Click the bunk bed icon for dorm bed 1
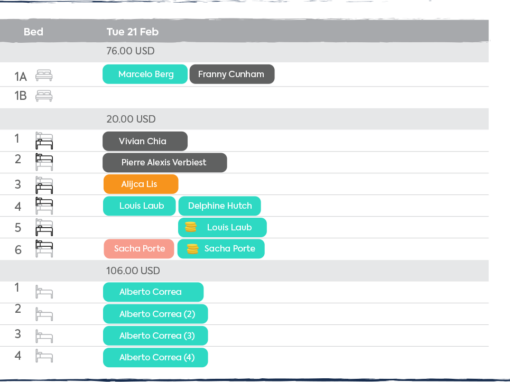The image size is (510, 382). (44, 141)
